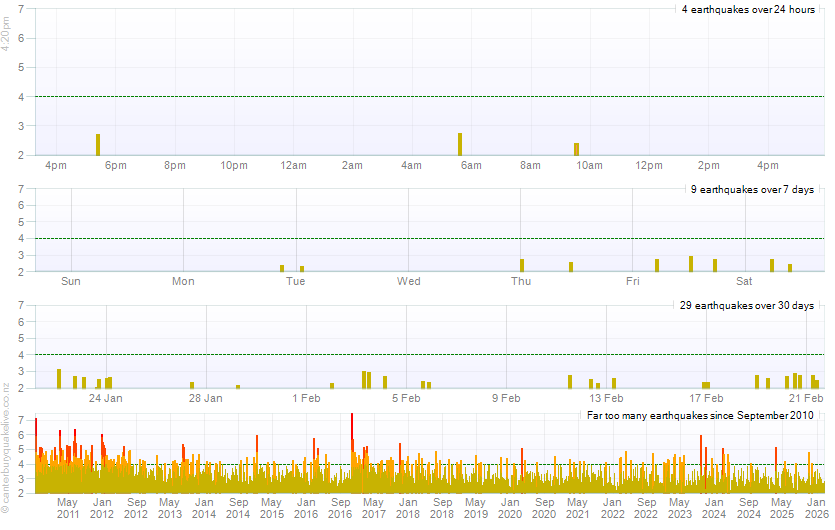Click the '4 earthquakes over 24 hours' label

(x=748, y=10)
